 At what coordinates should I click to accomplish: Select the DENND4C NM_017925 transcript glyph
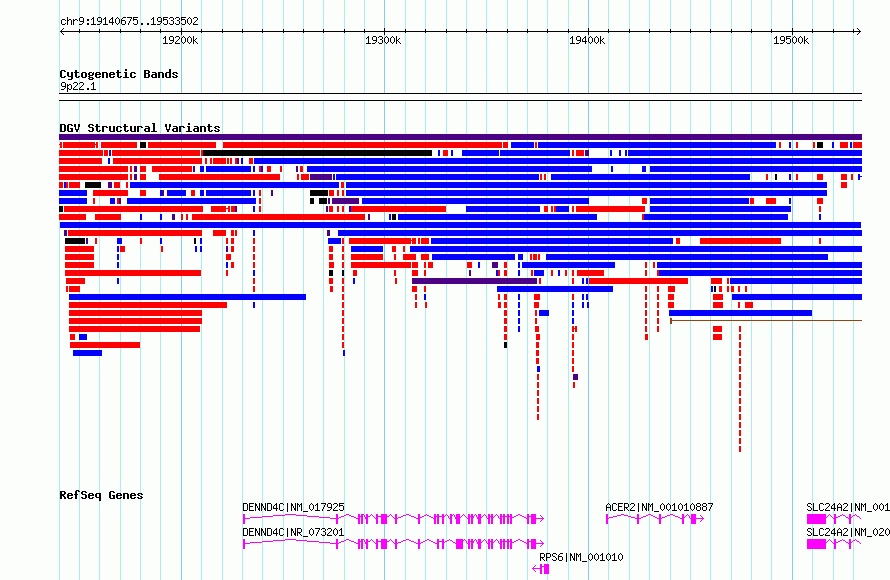(x=393, y=518)
